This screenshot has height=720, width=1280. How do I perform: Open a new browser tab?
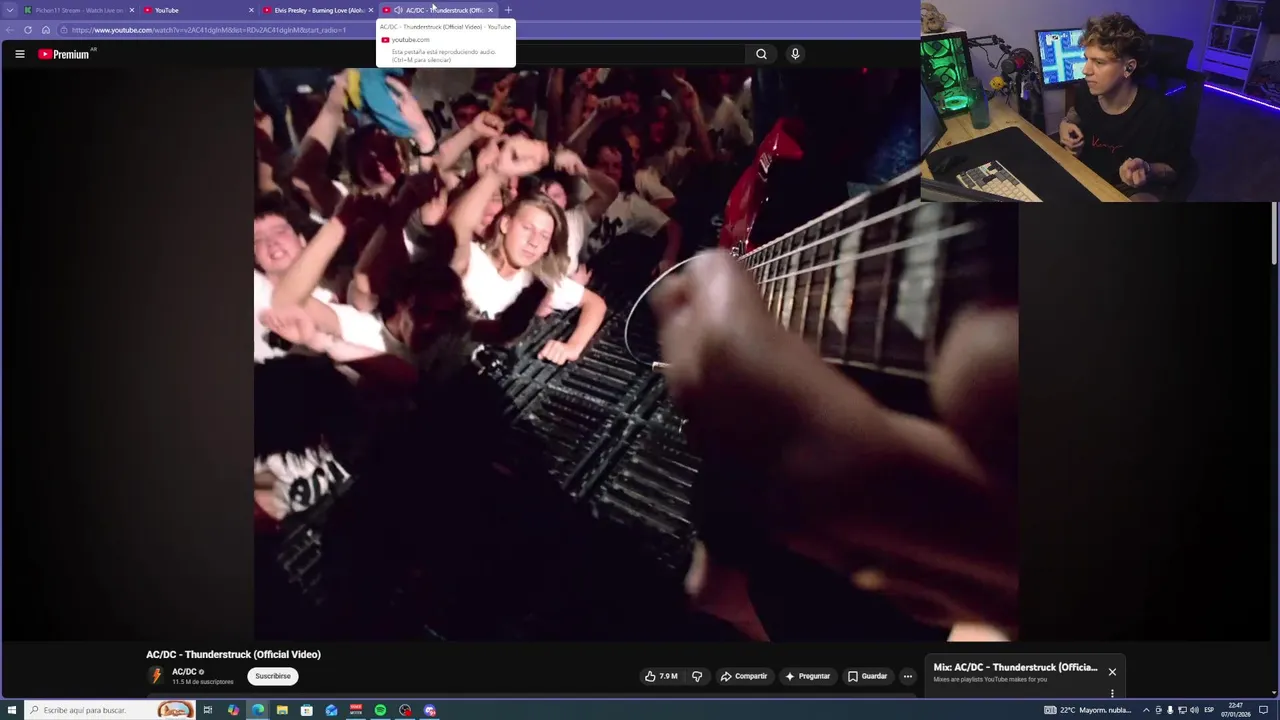point(508,10)
